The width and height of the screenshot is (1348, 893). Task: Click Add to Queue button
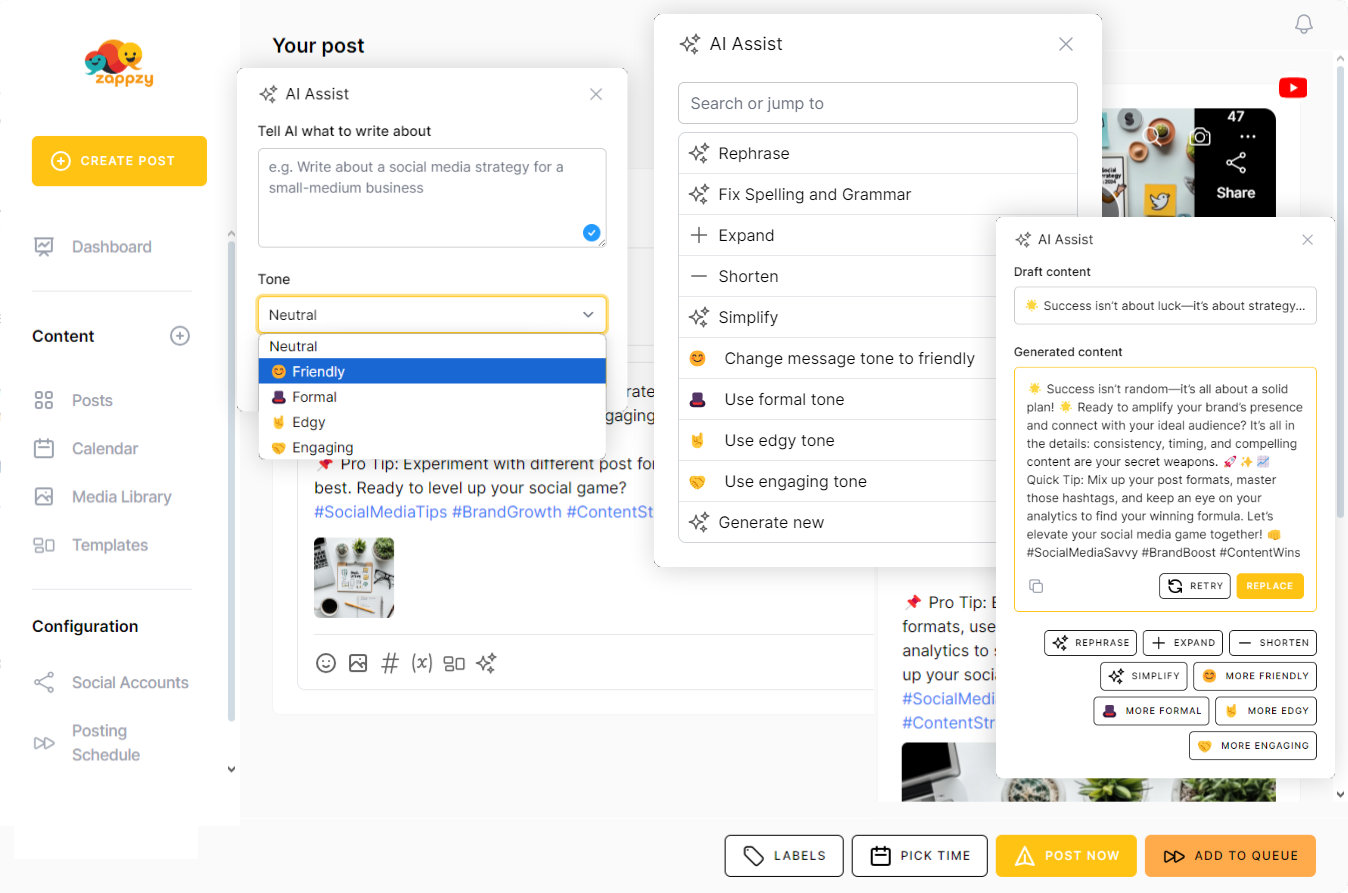(1230, 856)
